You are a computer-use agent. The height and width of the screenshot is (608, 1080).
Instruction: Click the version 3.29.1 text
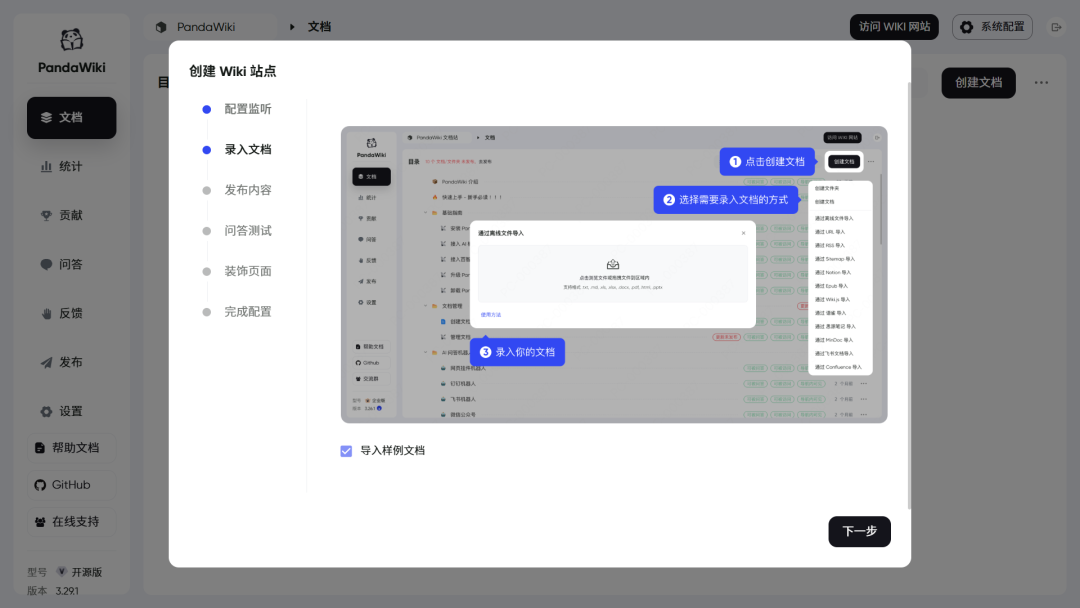tap(67, 591)
